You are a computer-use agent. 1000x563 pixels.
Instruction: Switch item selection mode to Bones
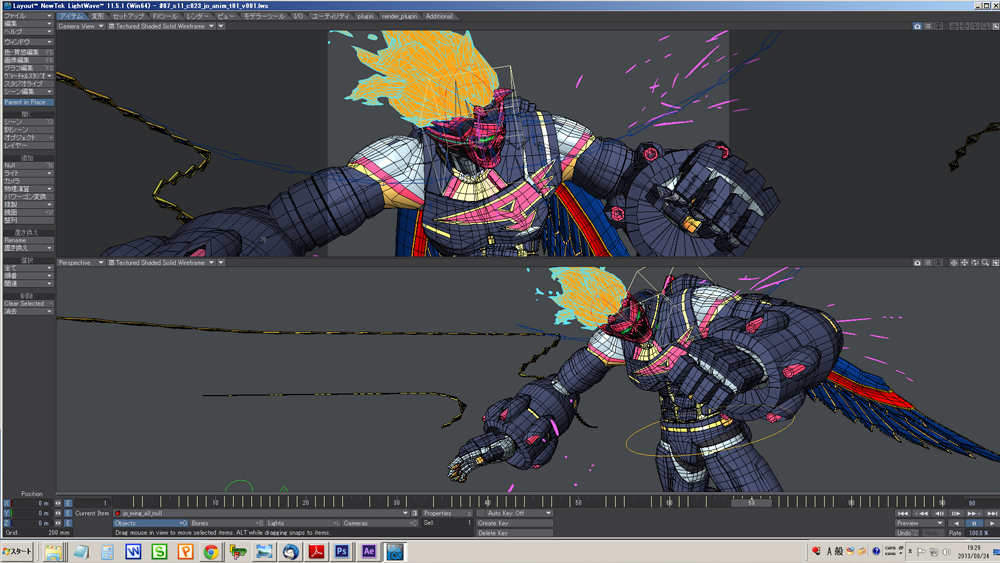tap(226, 523)
